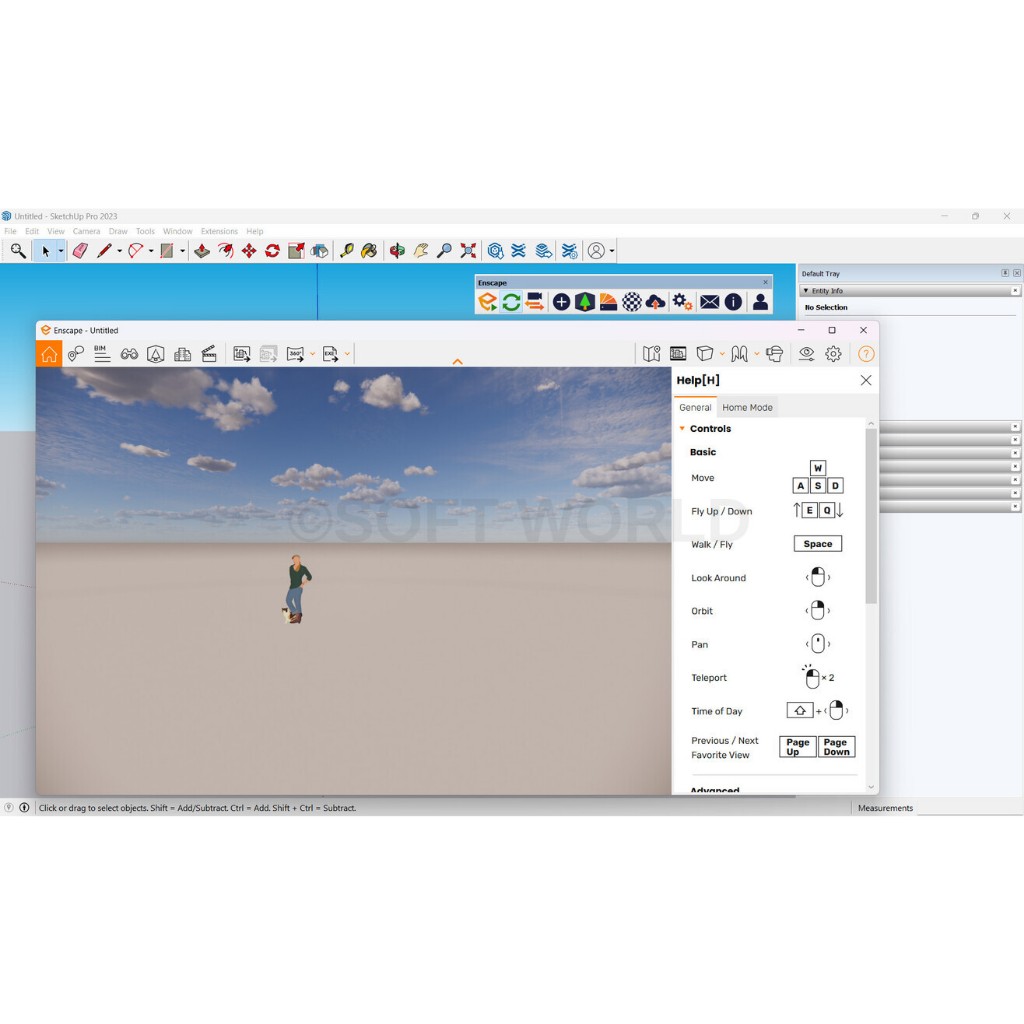Image resolution: width=1024 pixels, height=1024 pixels.
Task: Expand the Arc tool dropdown arrow
Action: pyautogui.click(x=151, y=251)
